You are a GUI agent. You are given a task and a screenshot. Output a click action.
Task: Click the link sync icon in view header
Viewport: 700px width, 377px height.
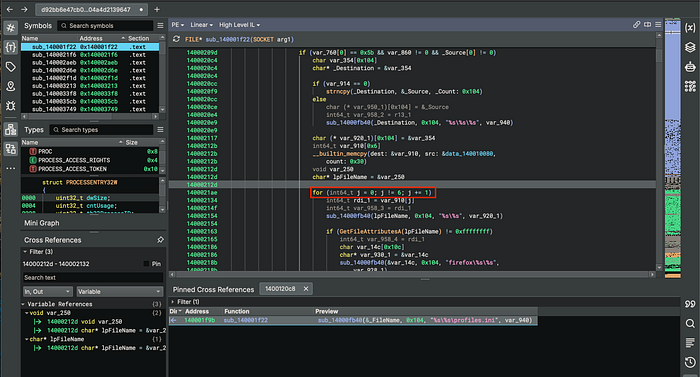[637, 25]
